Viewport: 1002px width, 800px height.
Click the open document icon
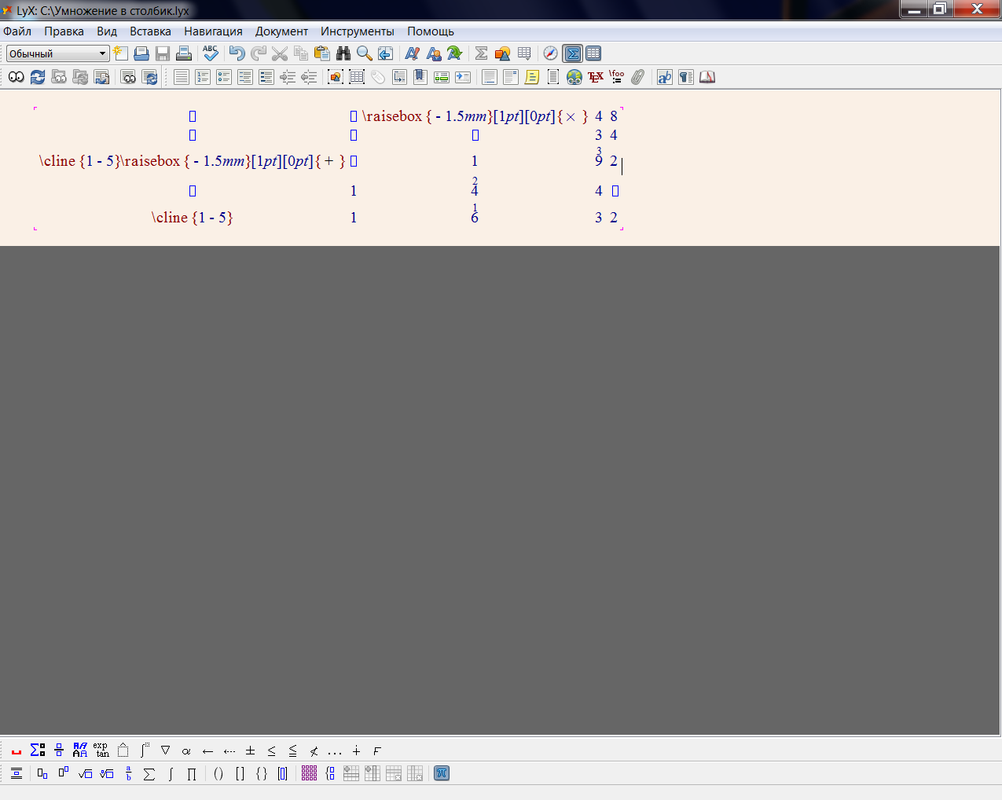pyautogui.click(x=141, y=54)
